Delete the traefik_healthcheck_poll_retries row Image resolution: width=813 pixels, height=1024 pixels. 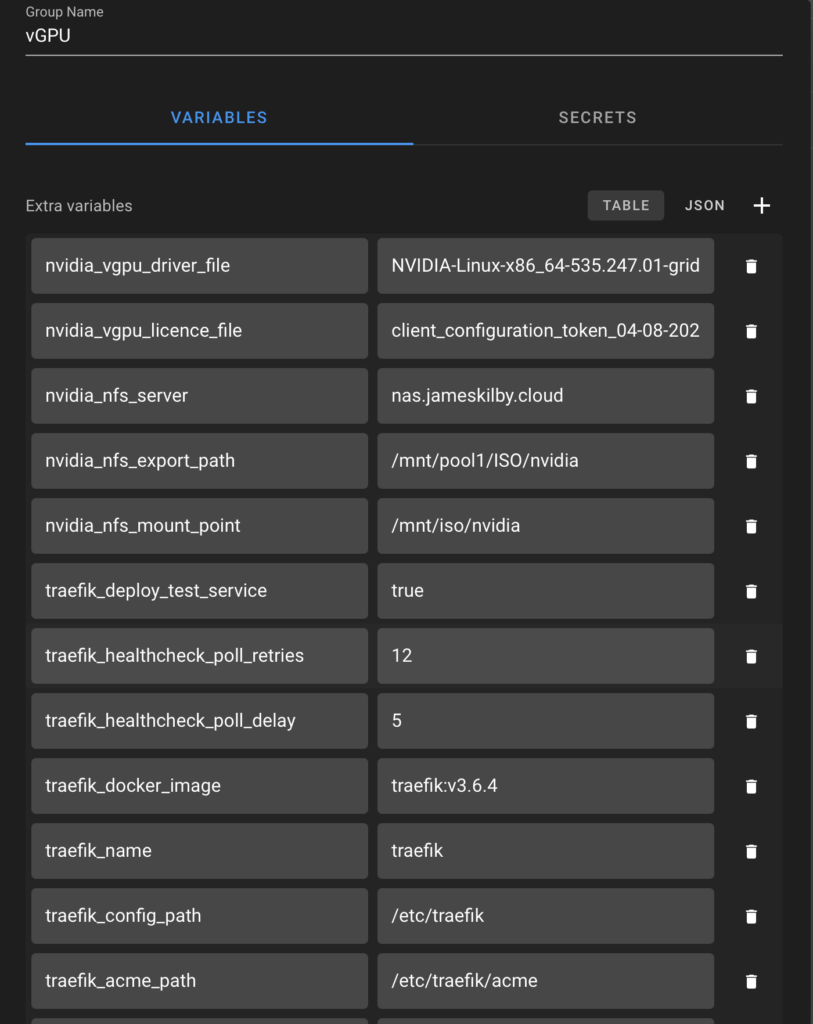751,656
